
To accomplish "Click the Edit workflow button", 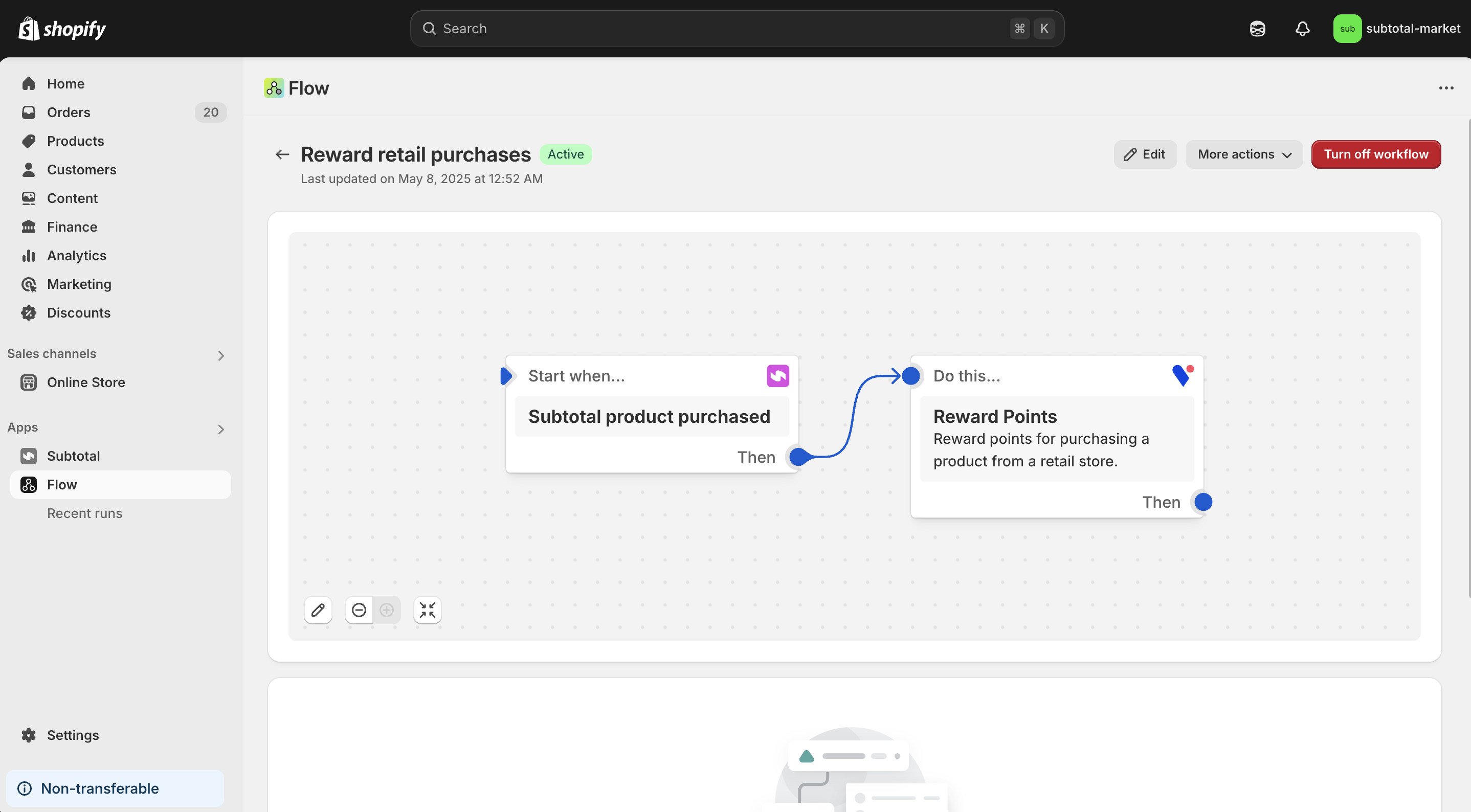I will click(x=1144, y=154).
